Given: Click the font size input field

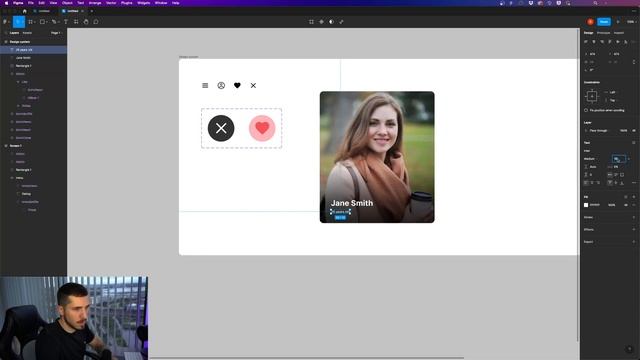Looking at the screenshot, I should [618, 159].
